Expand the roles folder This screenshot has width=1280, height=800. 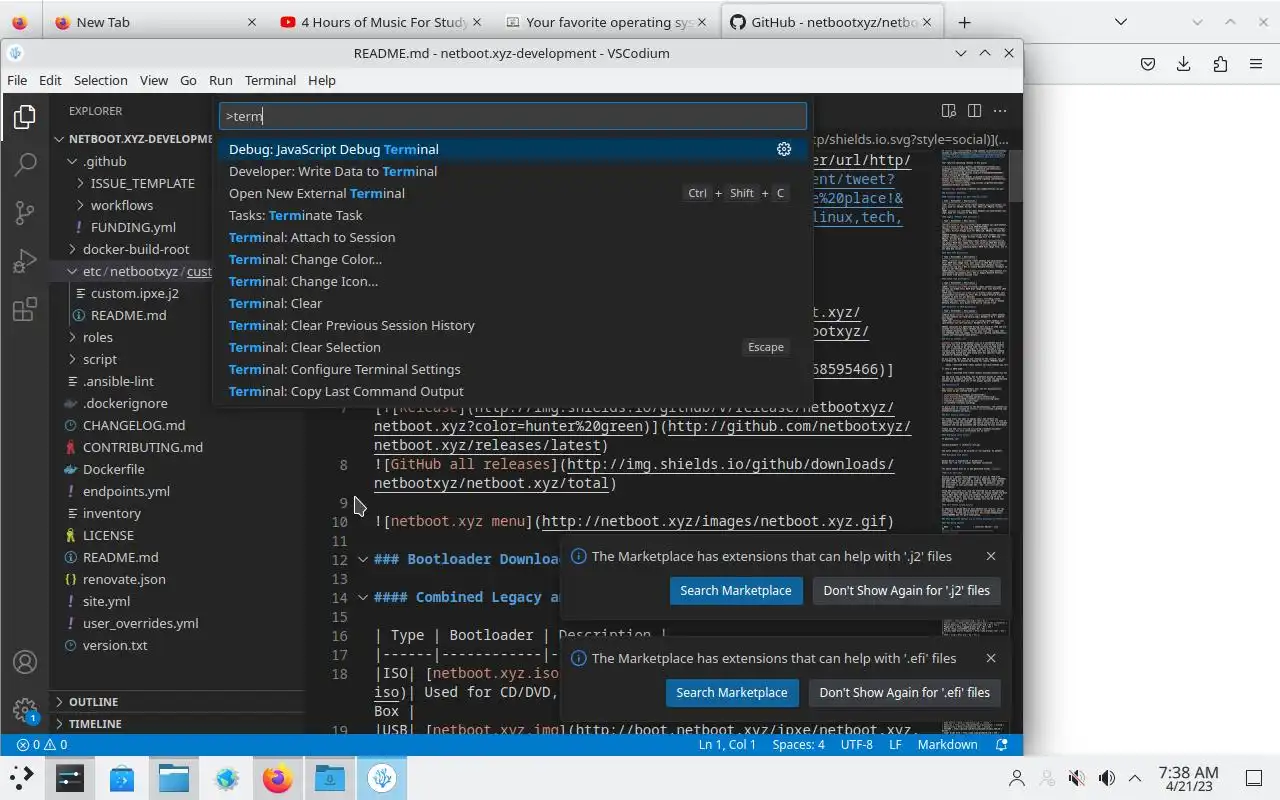(72, 337)
